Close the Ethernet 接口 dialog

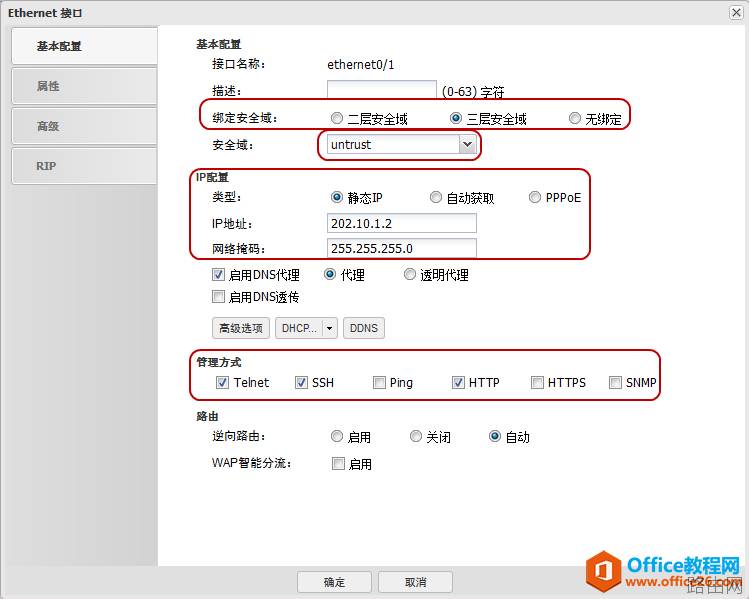click(736, 12)
